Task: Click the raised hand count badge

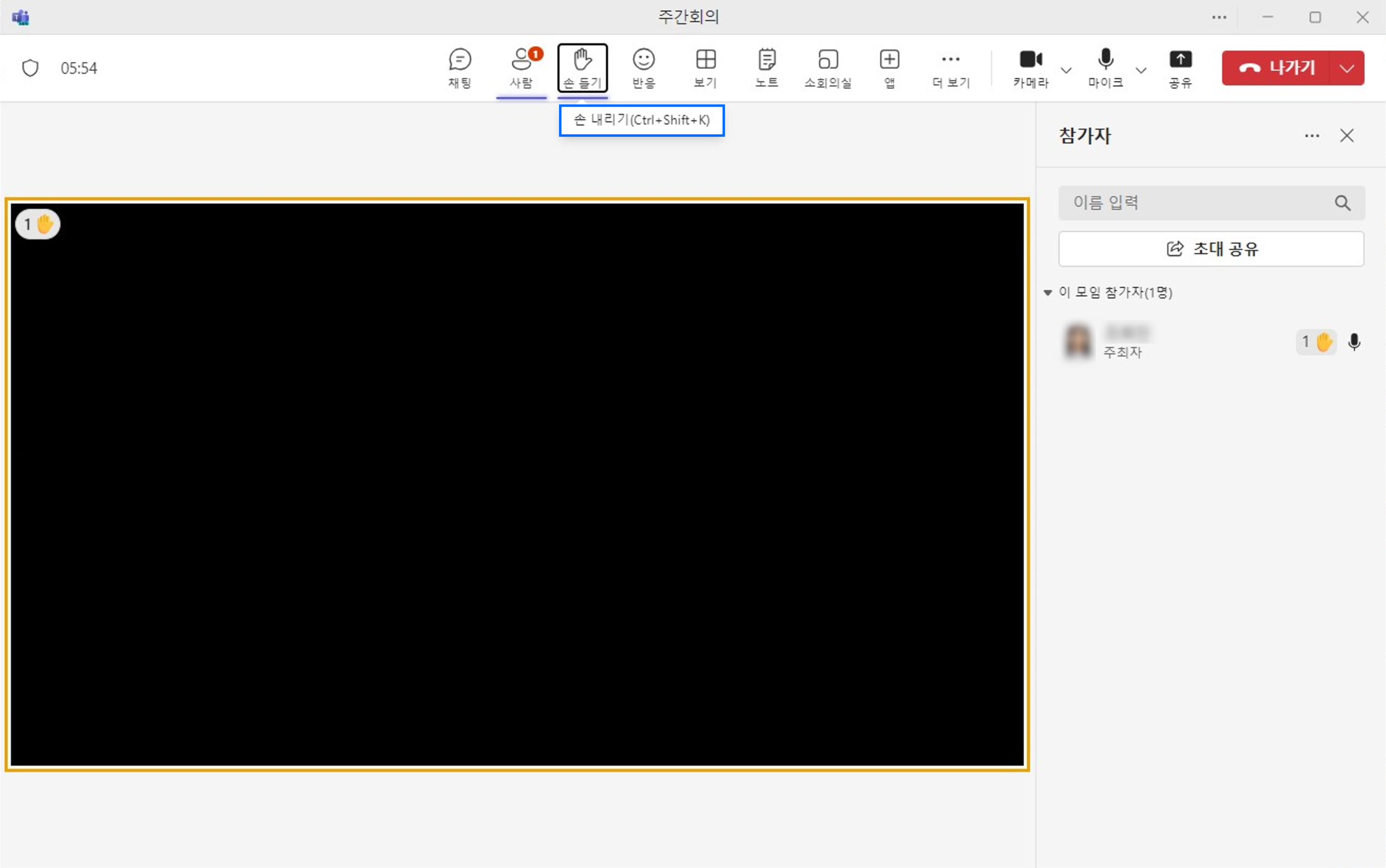Action: coord(37,224)
